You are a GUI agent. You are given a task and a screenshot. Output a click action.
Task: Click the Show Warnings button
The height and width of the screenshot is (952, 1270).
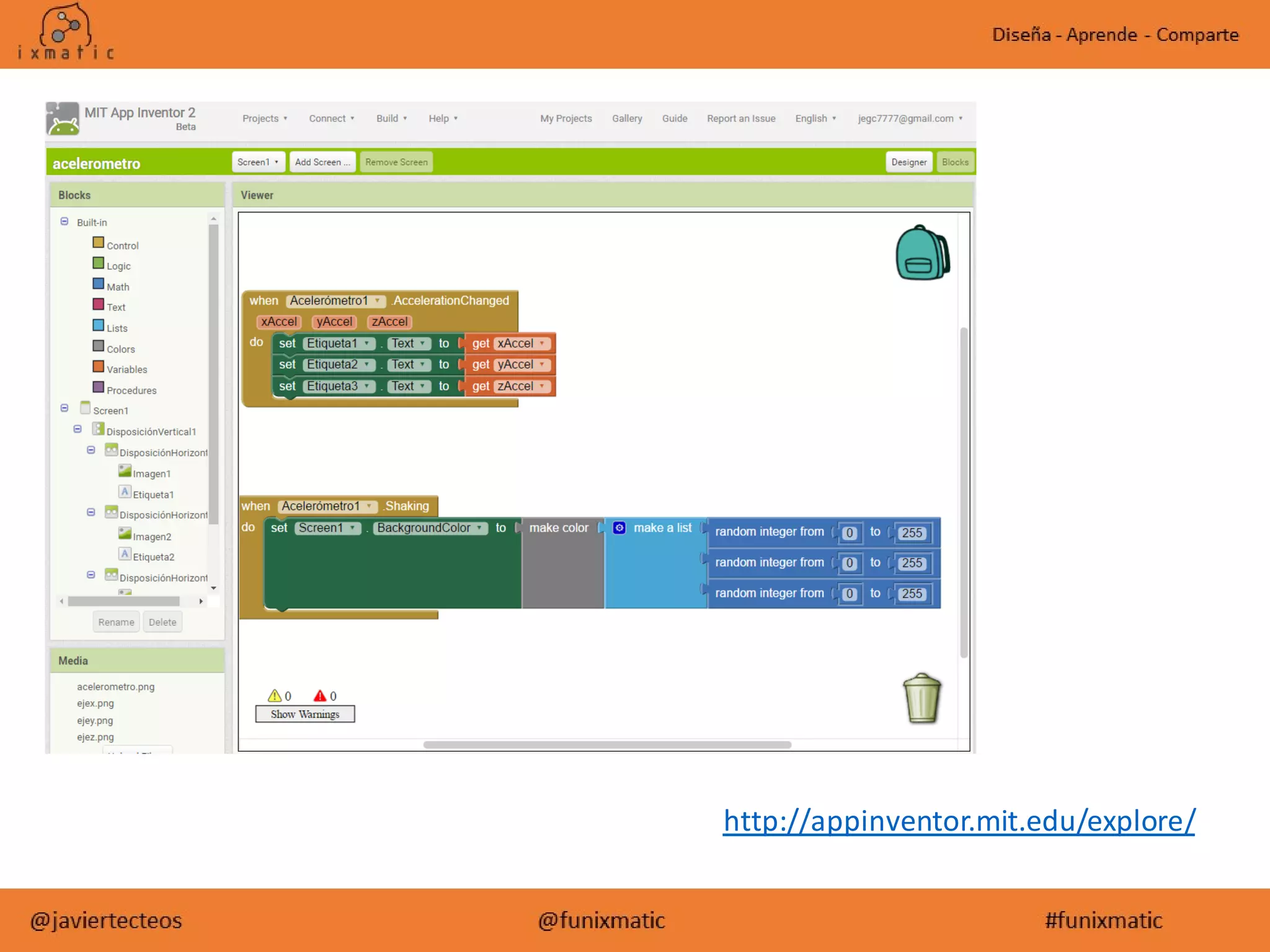tap(305, 714)
